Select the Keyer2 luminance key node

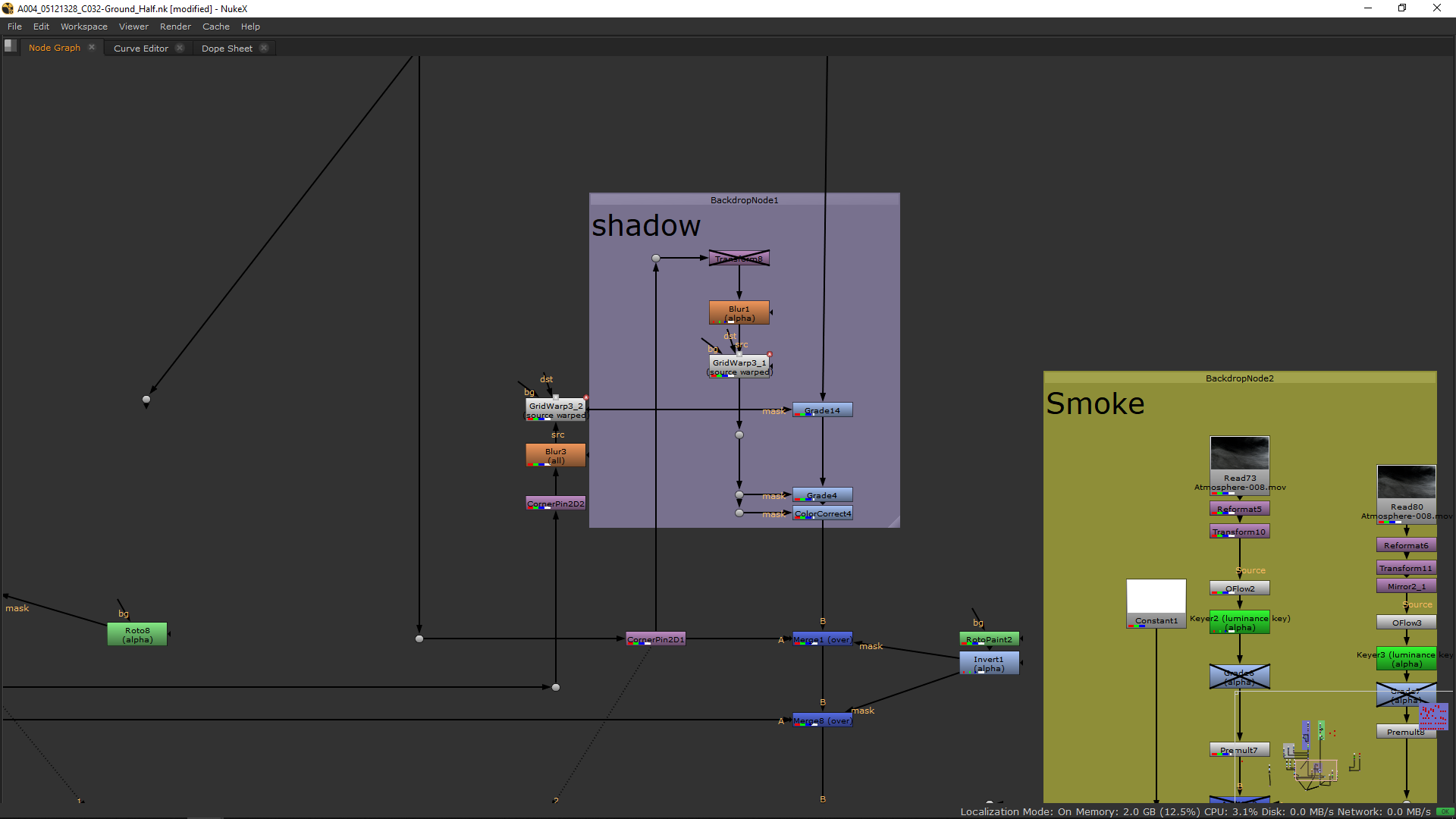point(1239,622)
